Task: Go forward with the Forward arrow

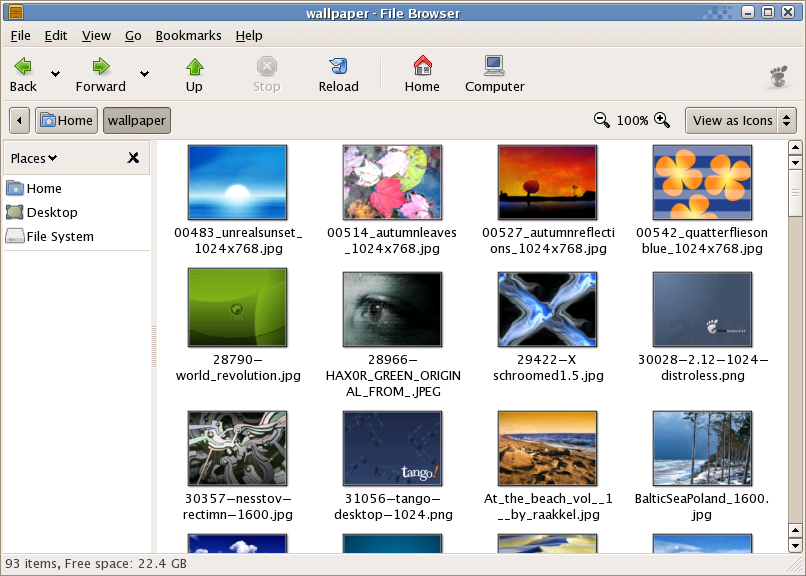Action: tap(100, 75)
